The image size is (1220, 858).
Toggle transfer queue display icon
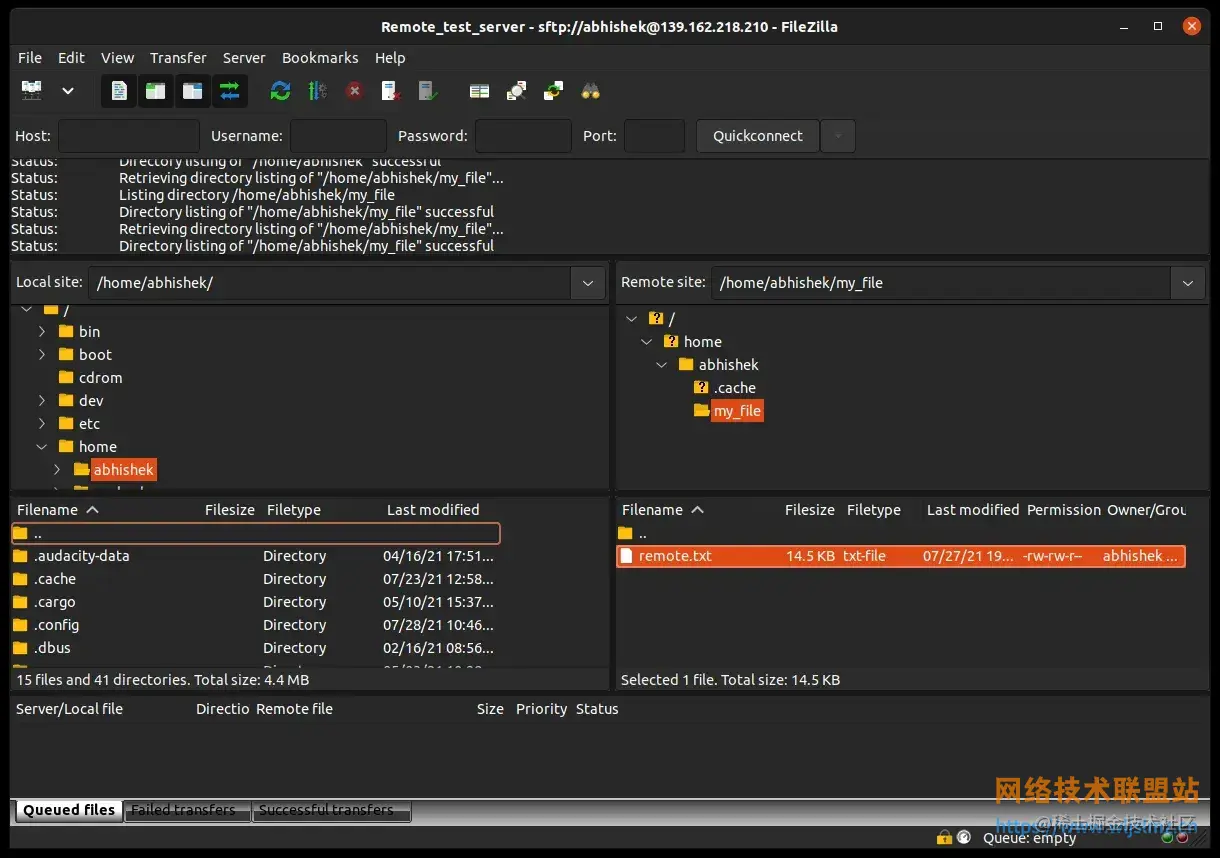pos(230,91)
